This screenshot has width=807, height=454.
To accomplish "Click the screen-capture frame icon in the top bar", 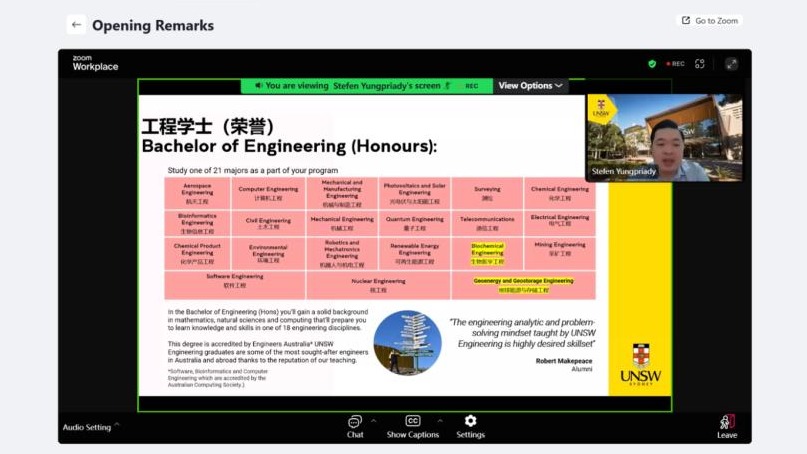I will 699,64.
